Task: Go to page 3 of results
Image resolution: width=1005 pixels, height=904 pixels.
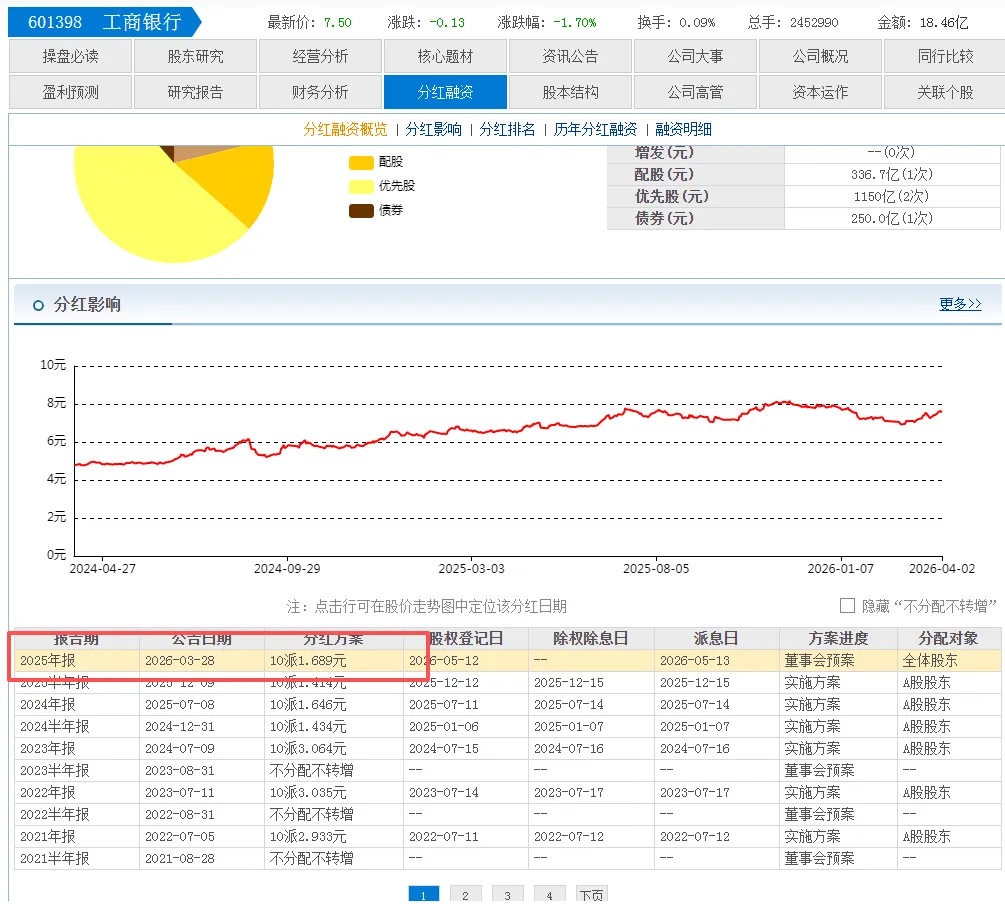Action: pos(508,894)
